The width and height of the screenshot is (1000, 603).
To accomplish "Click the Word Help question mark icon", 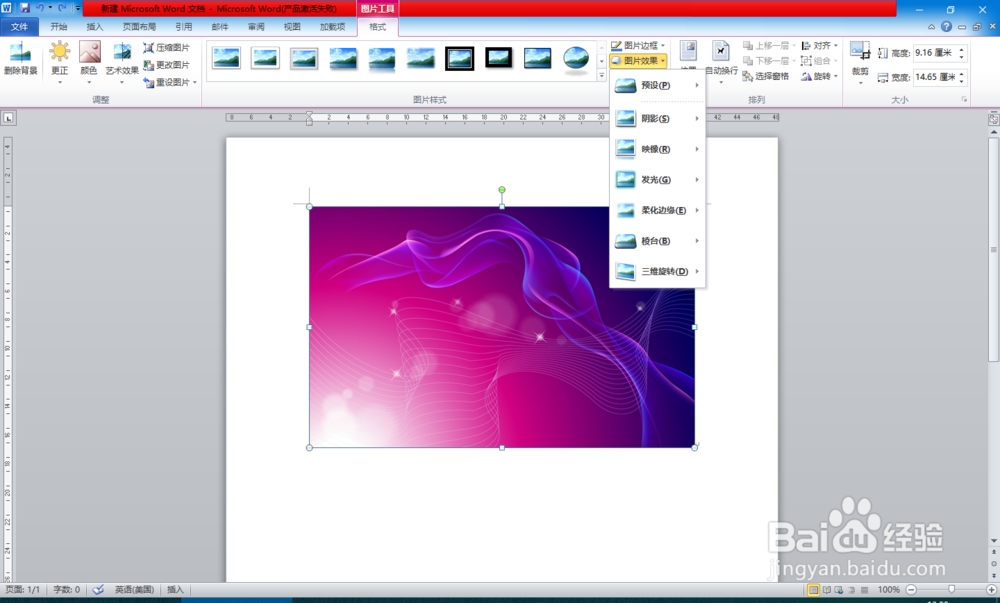I will click(x=946, y=27).
